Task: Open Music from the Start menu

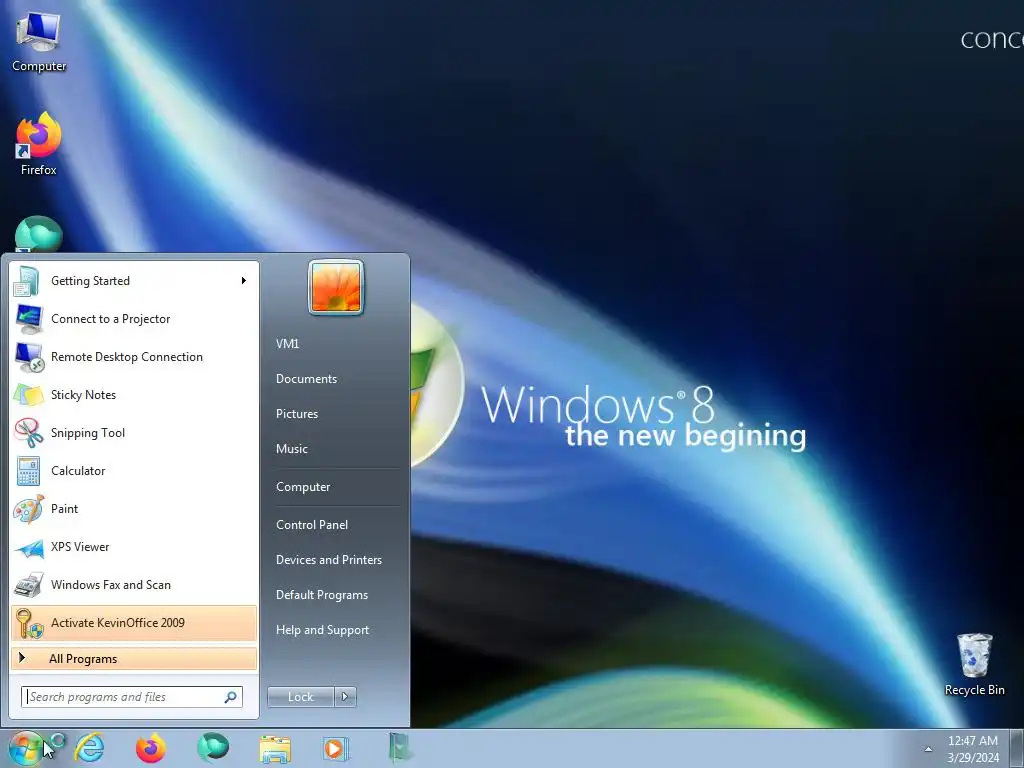Action: [291, 449]
